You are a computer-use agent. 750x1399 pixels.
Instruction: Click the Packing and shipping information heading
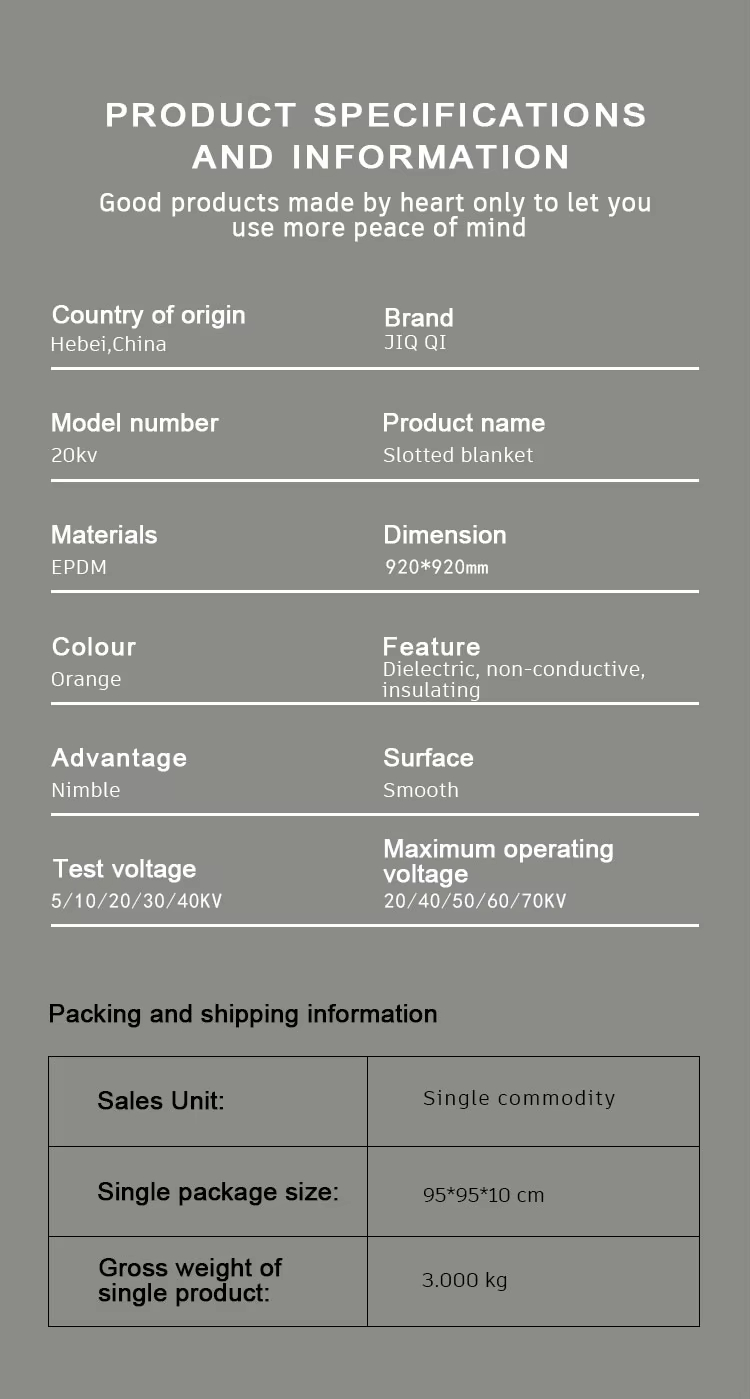[243, 1014]
